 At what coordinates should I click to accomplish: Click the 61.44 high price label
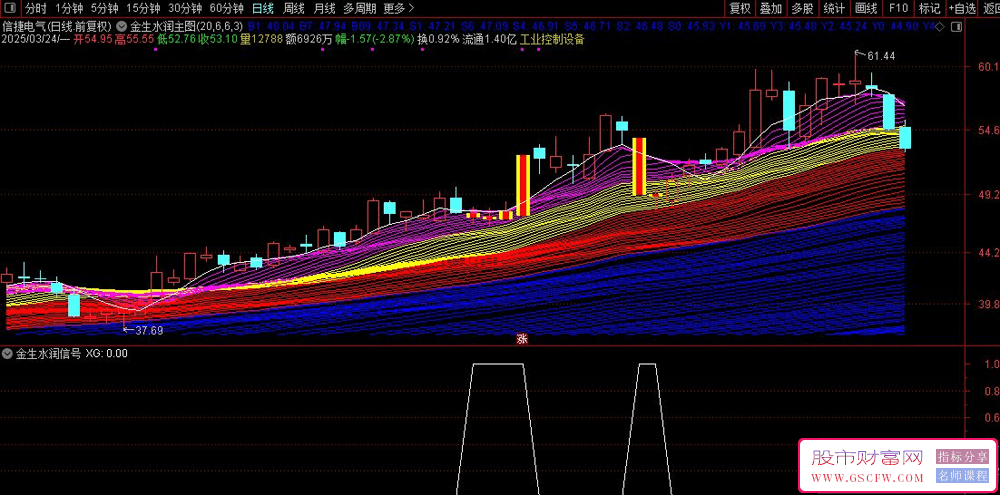coord(881,55)
